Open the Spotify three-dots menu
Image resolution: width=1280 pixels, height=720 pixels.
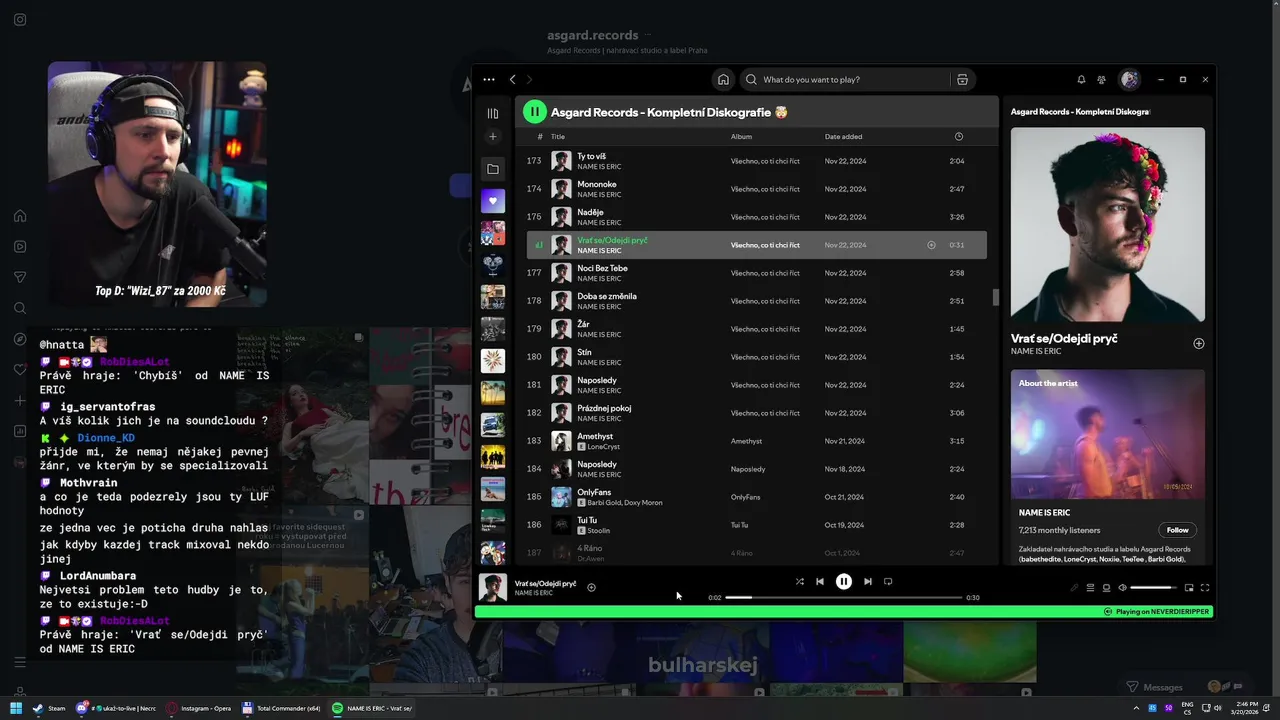tap(488, 79)
